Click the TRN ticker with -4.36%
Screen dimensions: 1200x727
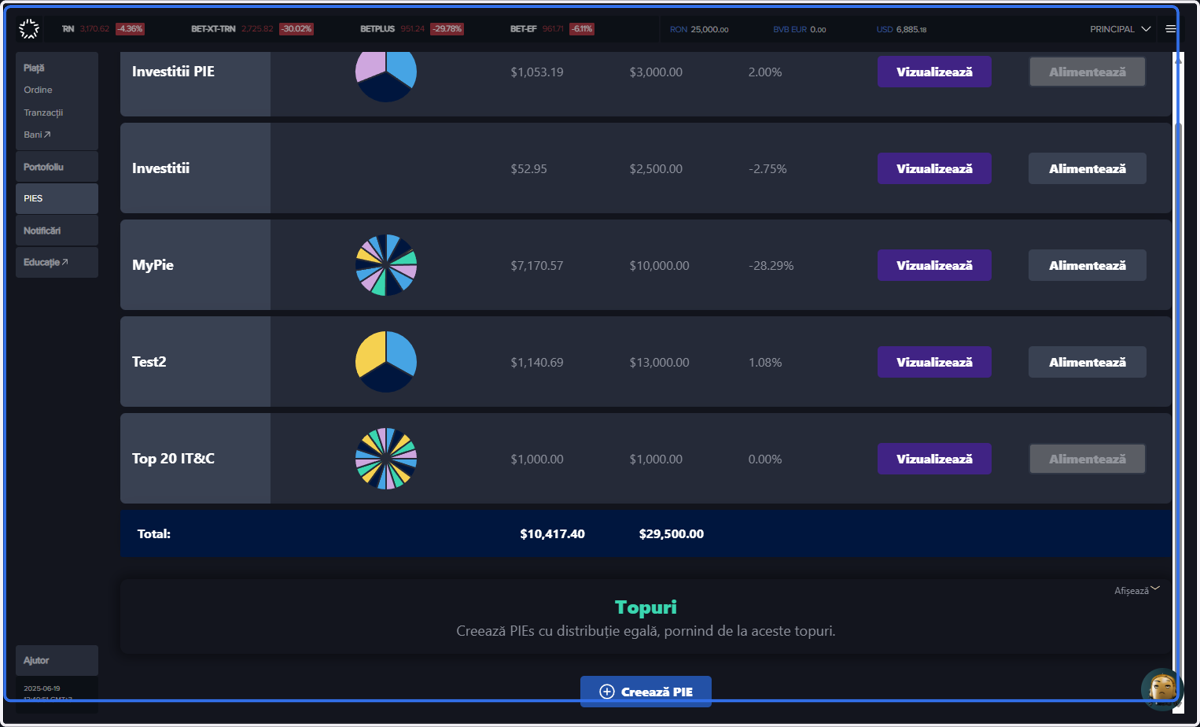click(103, 29)
